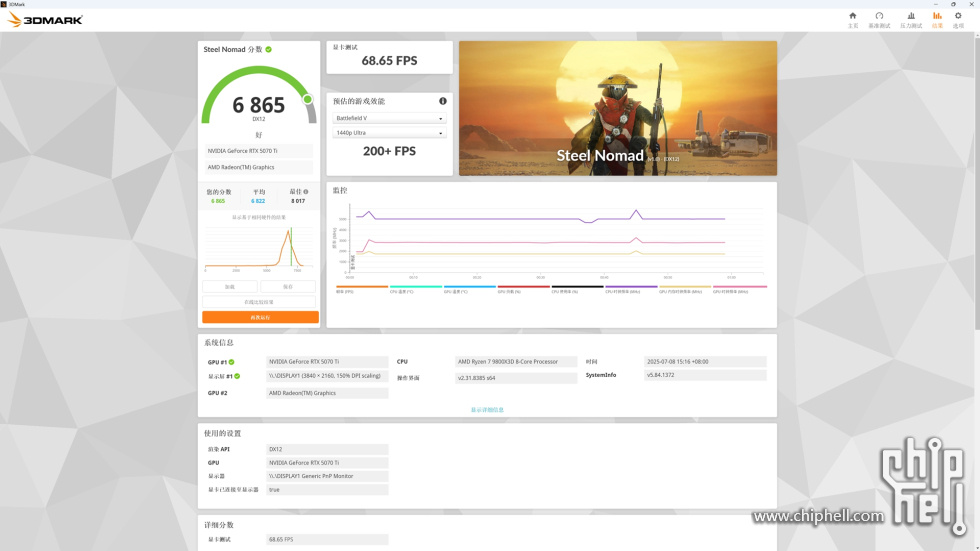This screenshot has width=980, height=551.
Task: Click the 68.65 FPS graphics test result
Action: 389,61
